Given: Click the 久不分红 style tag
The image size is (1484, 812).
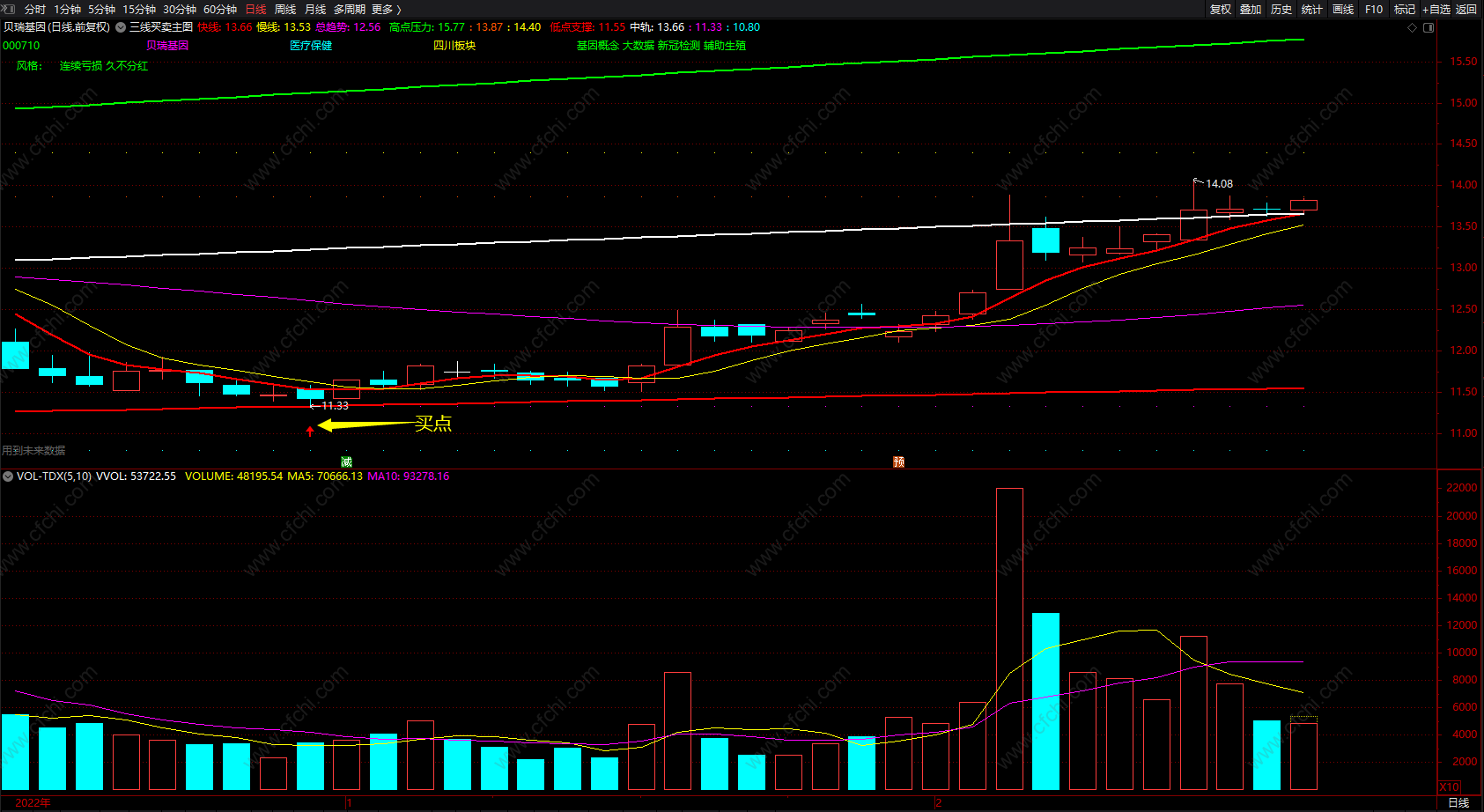Looking at the screenshot, I should pyautogui.click(x=127, y=66).
